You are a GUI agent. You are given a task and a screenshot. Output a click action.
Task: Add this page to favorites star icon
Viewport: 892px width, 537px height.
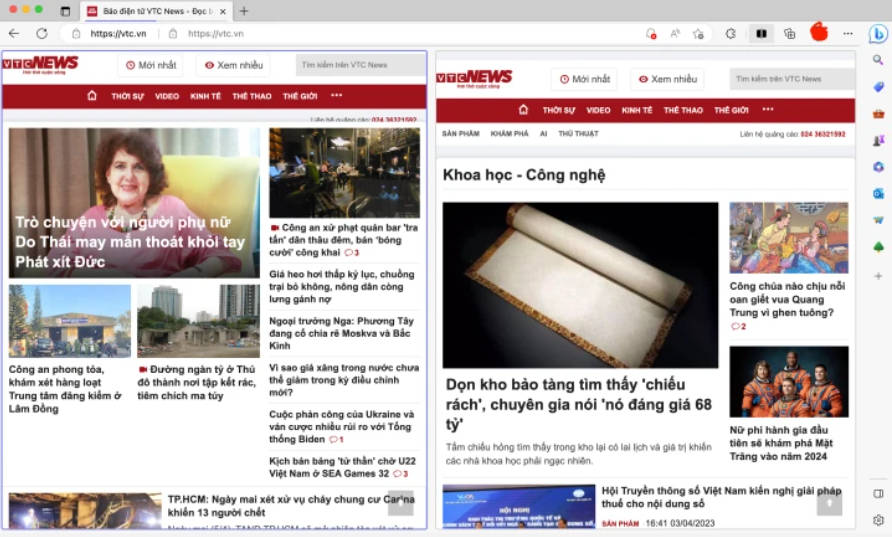pyautogui.click(x=698, y=33)
